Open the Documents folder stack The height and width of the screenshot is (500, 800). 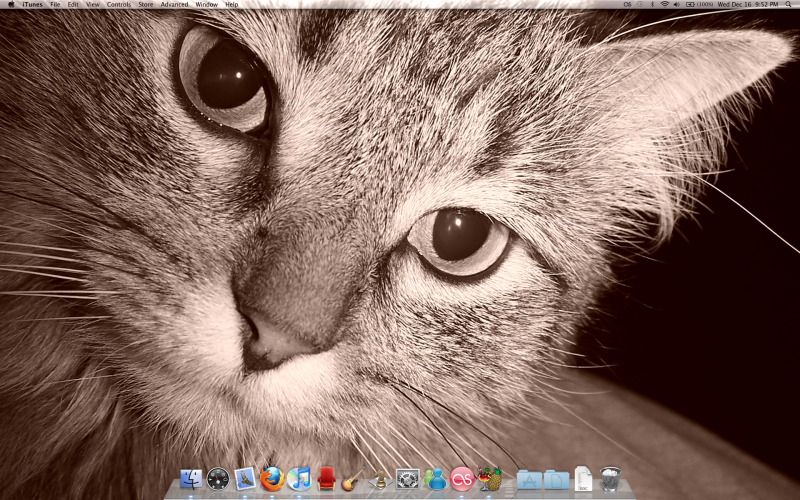(x=556, y=480)
